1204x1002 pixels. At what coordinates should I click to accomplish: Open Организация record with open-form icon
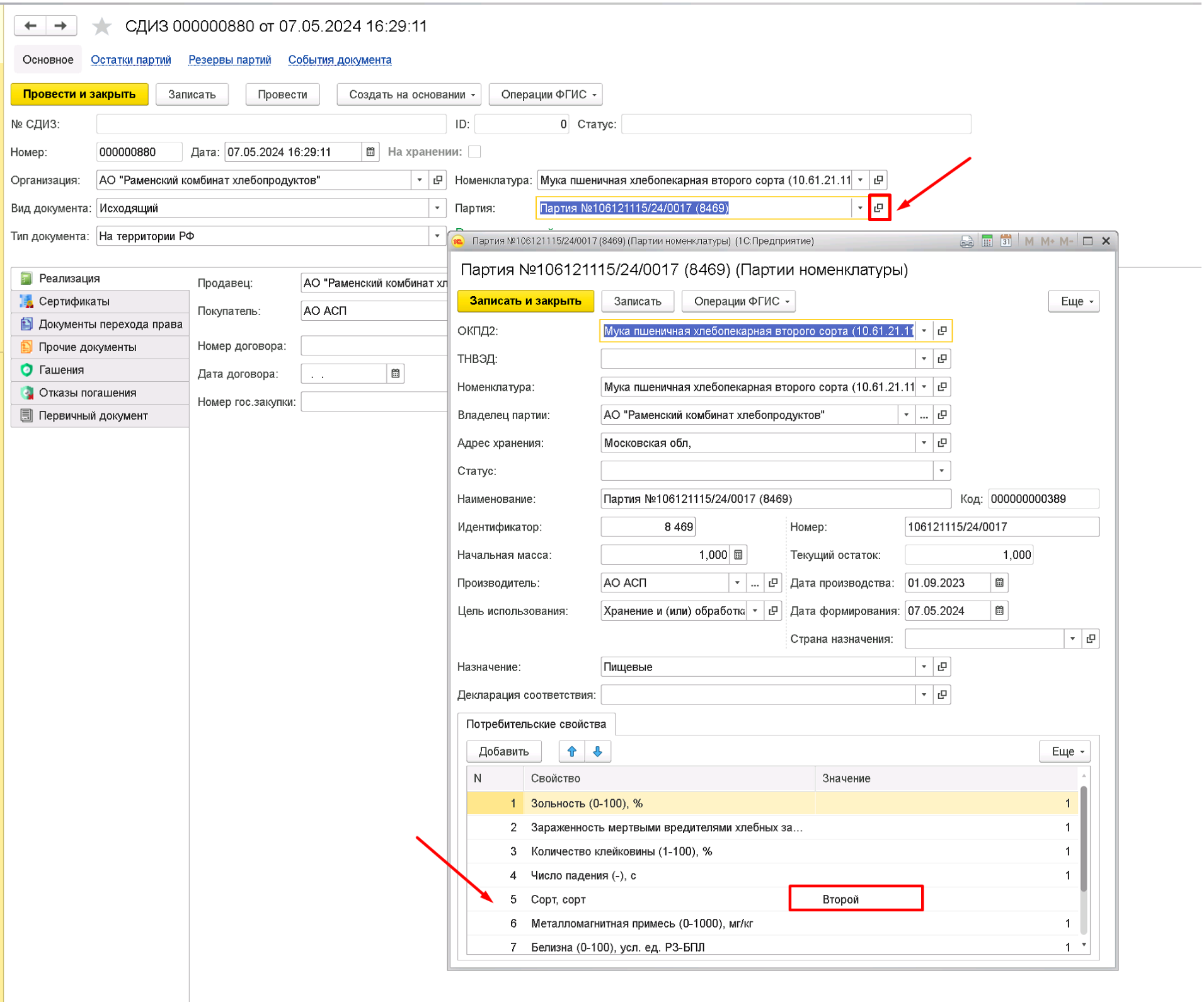pyautogui.click(x=438, y=180)
